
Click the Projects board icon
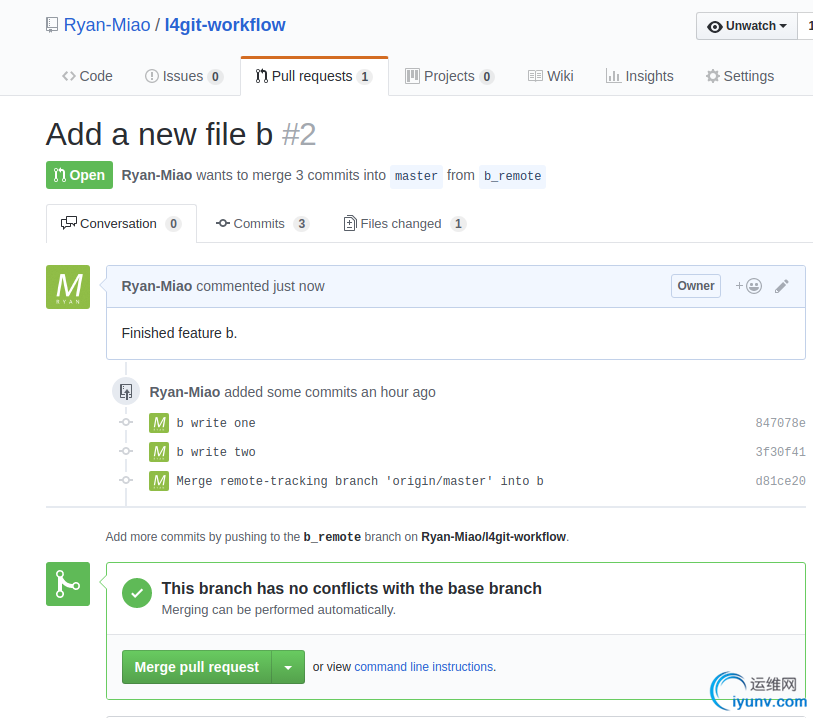point(412,76)
